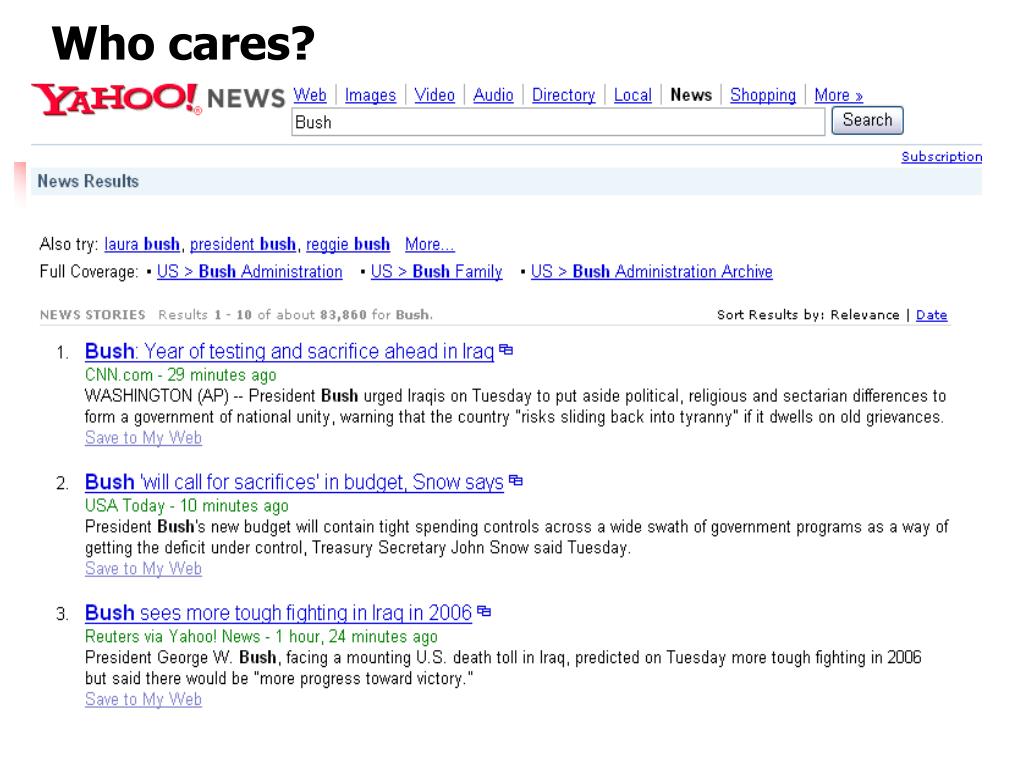Click the Search button
Screen dimensions: 1024x768
coord(867,120)
